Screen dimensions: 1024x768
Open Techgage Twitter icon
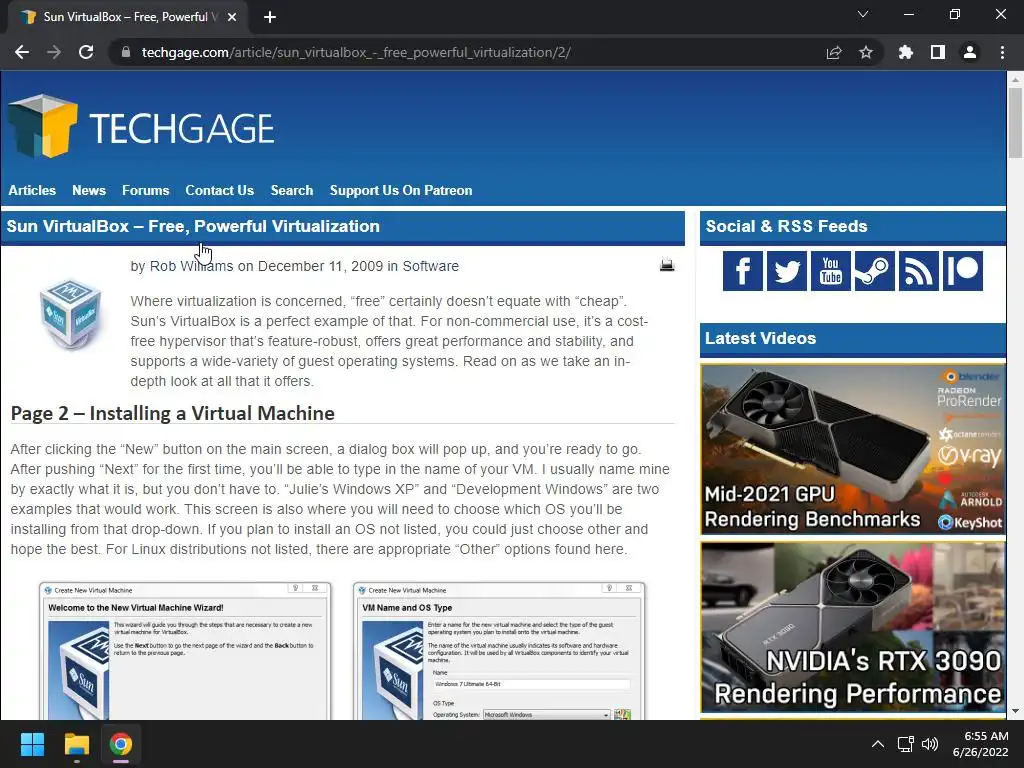786,271
